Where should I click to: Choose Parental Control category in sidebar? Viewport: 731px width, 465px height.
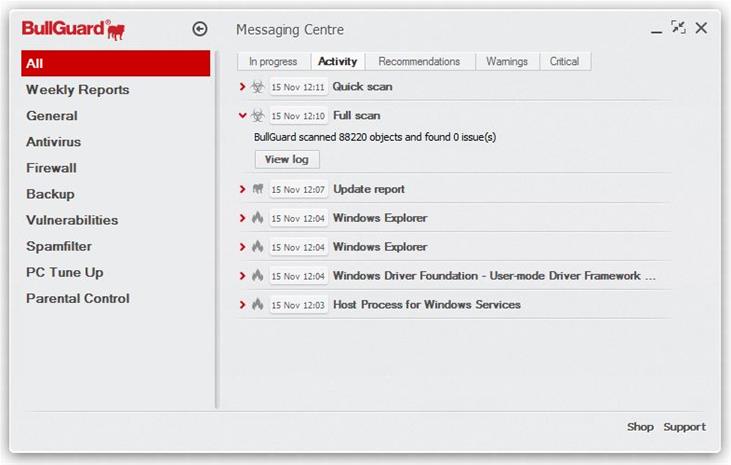tap(77, 298)
